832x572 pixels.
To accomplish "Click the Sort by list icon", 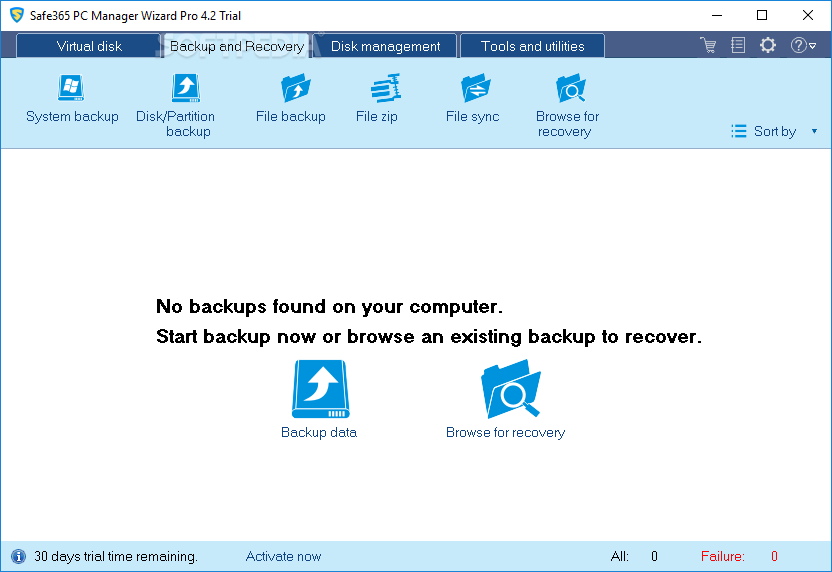I will pos(739,131).
